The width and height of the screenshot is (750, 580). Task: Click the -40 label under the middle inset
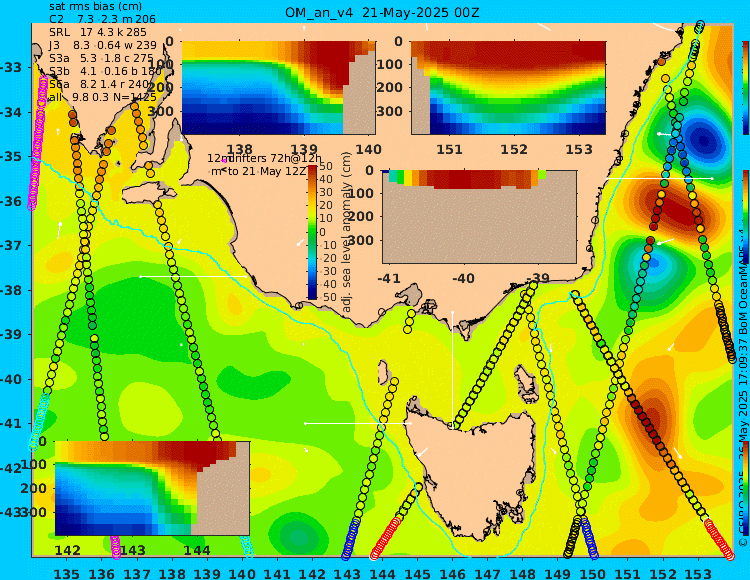(x=463, y=278)
